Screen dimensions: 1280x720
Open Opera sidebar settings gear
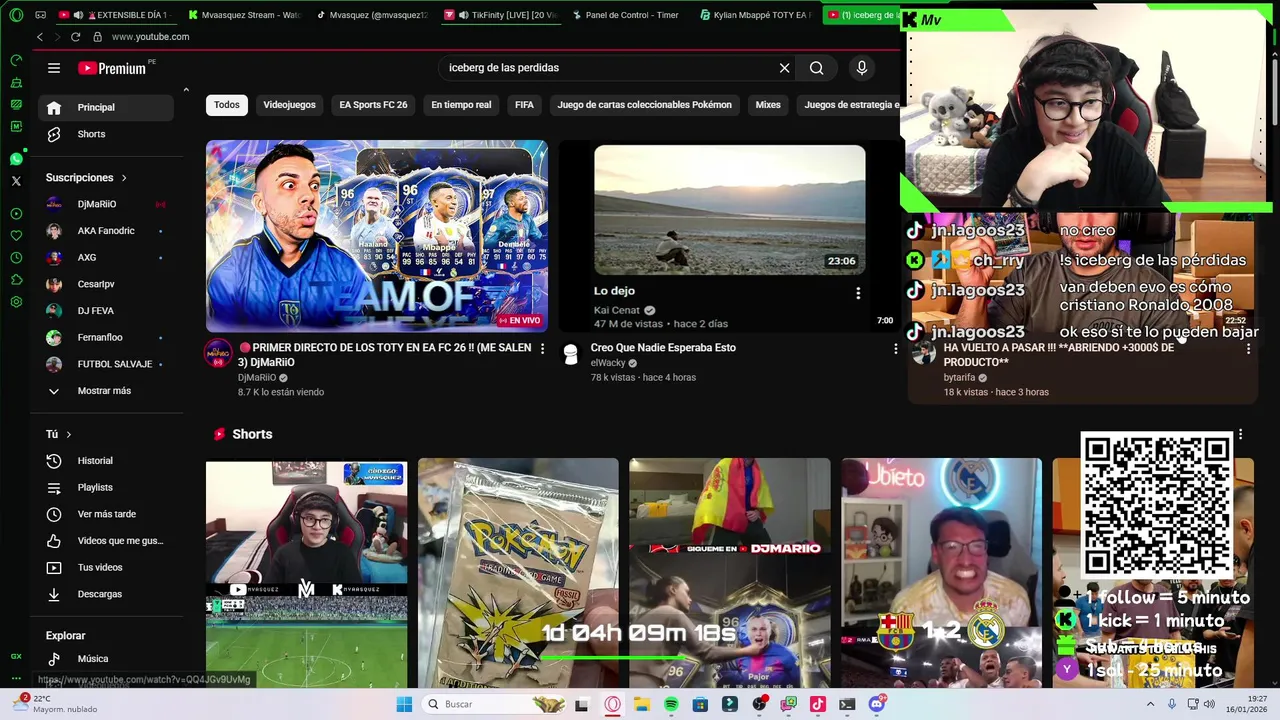pyautogui.click(x=16, y=302)
